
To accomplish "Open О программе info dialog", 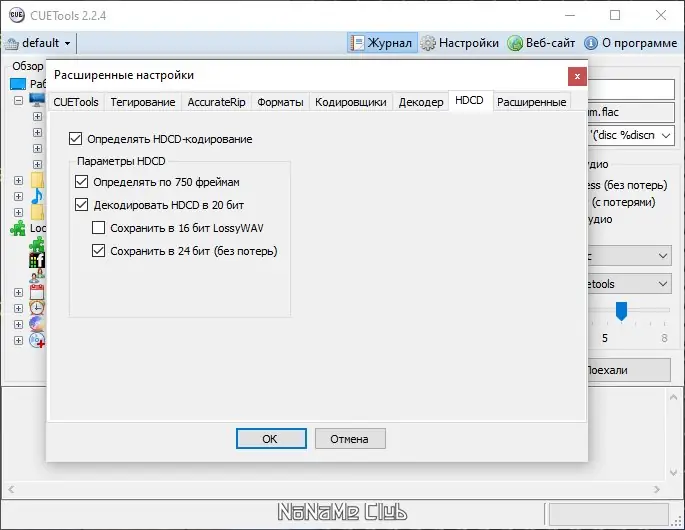I will click(630, 43).
